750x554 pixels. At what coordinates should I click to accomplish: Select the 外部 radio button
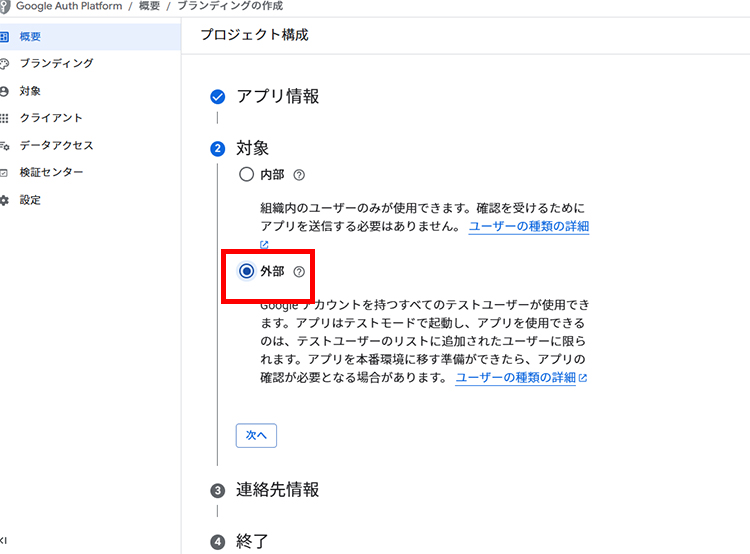click(246, 271)
